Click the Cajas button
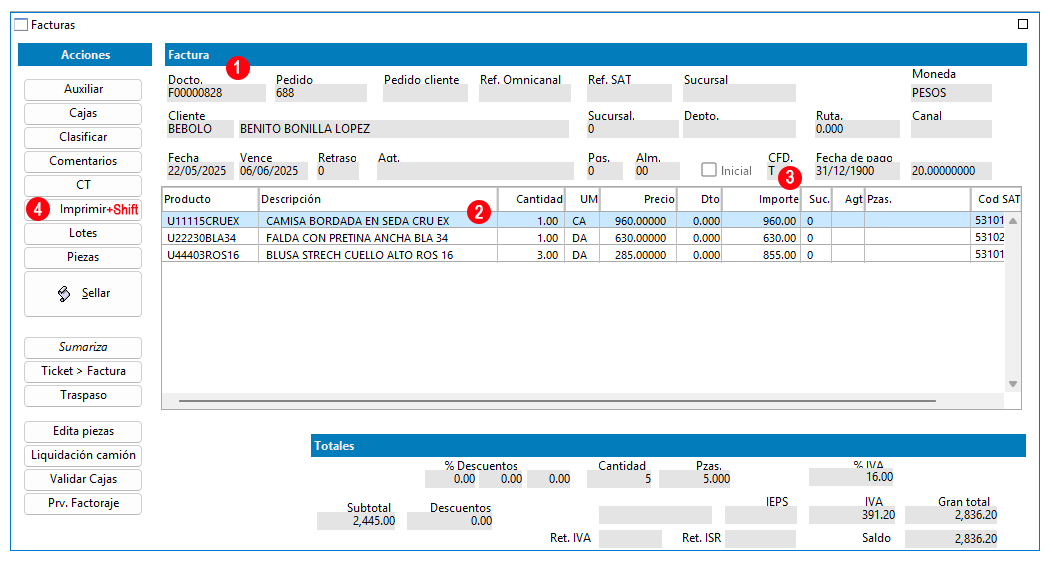The width and height of the screenshot is (1053, 561). pos(83,114)
